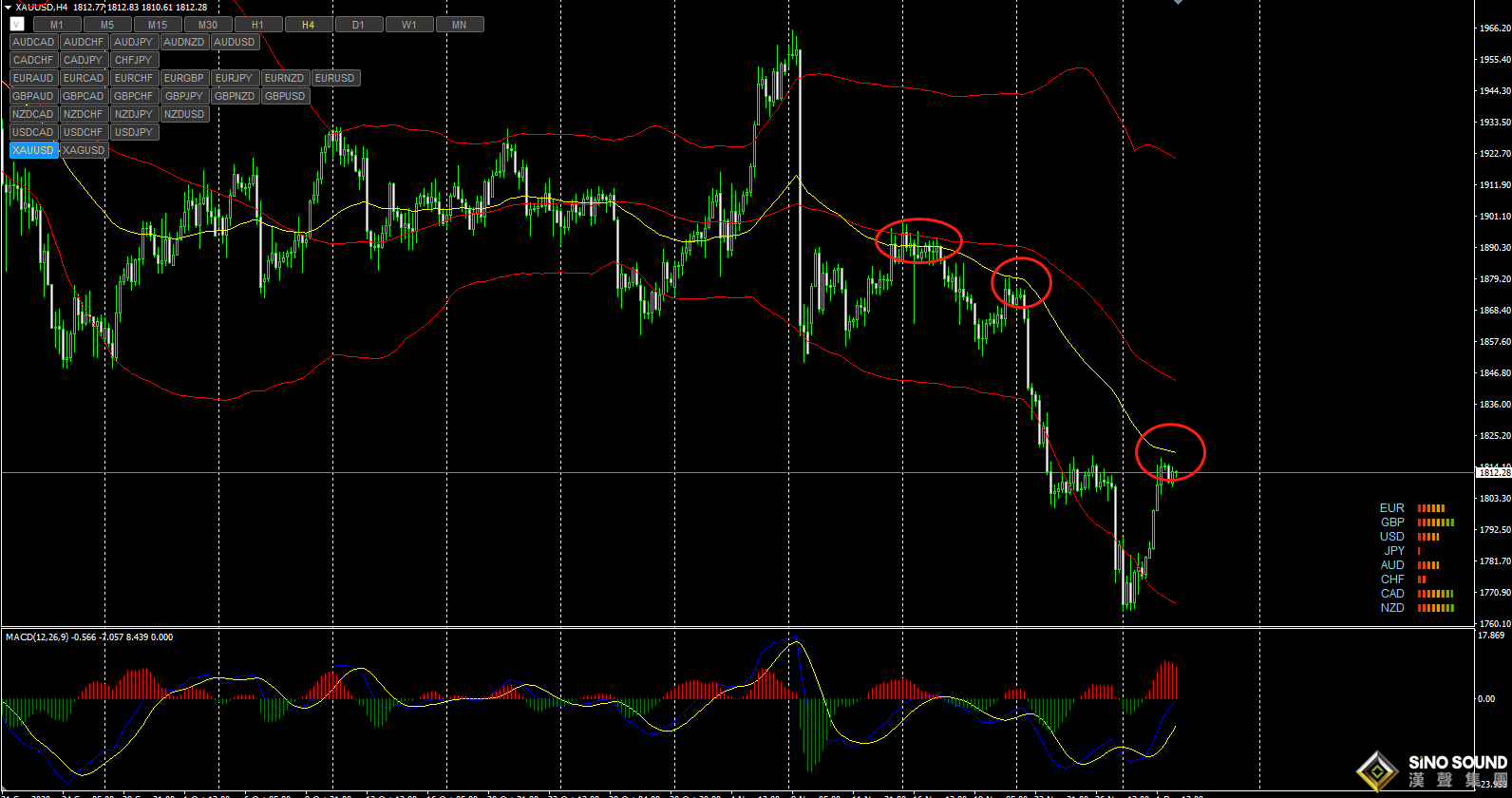Open the EURUSD chart symbol
The width and height of the screenshot is (1512, 798).
(x=334, y=78)
